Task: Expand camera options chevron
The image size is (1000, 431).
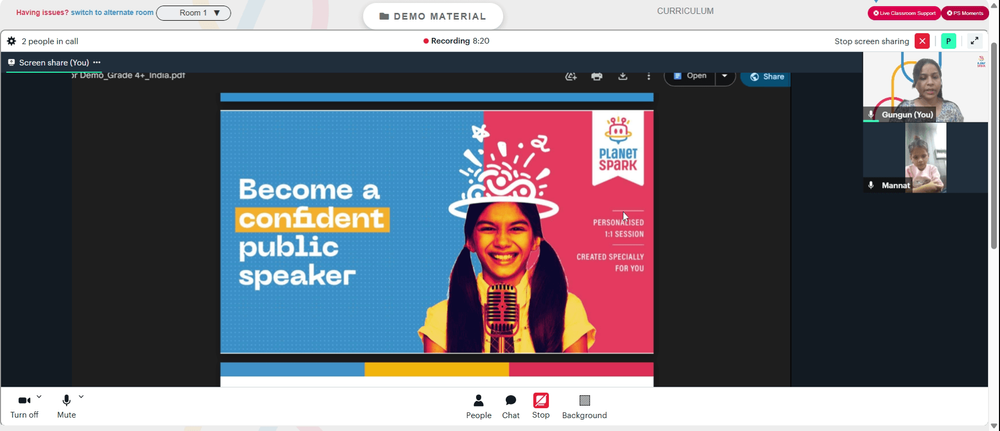Action: pos(39,397)
